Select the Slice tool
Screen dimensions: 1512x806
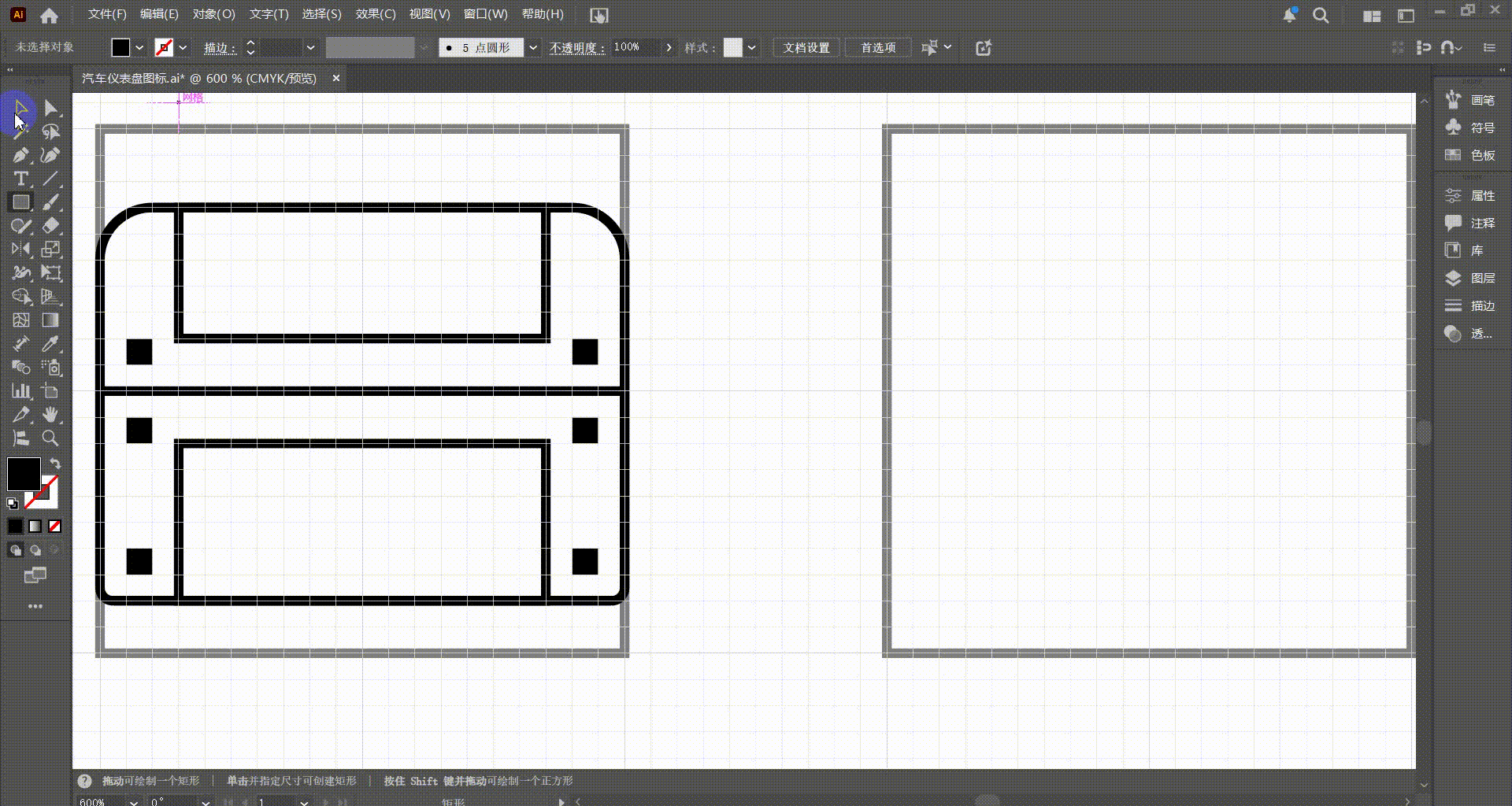point(20,415)
